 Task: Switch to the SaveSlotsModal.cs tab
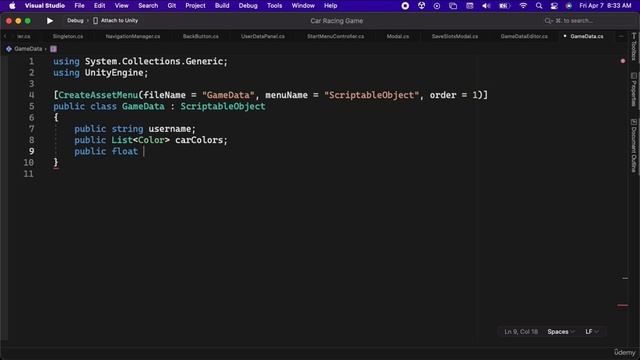(x=455, y=36)
